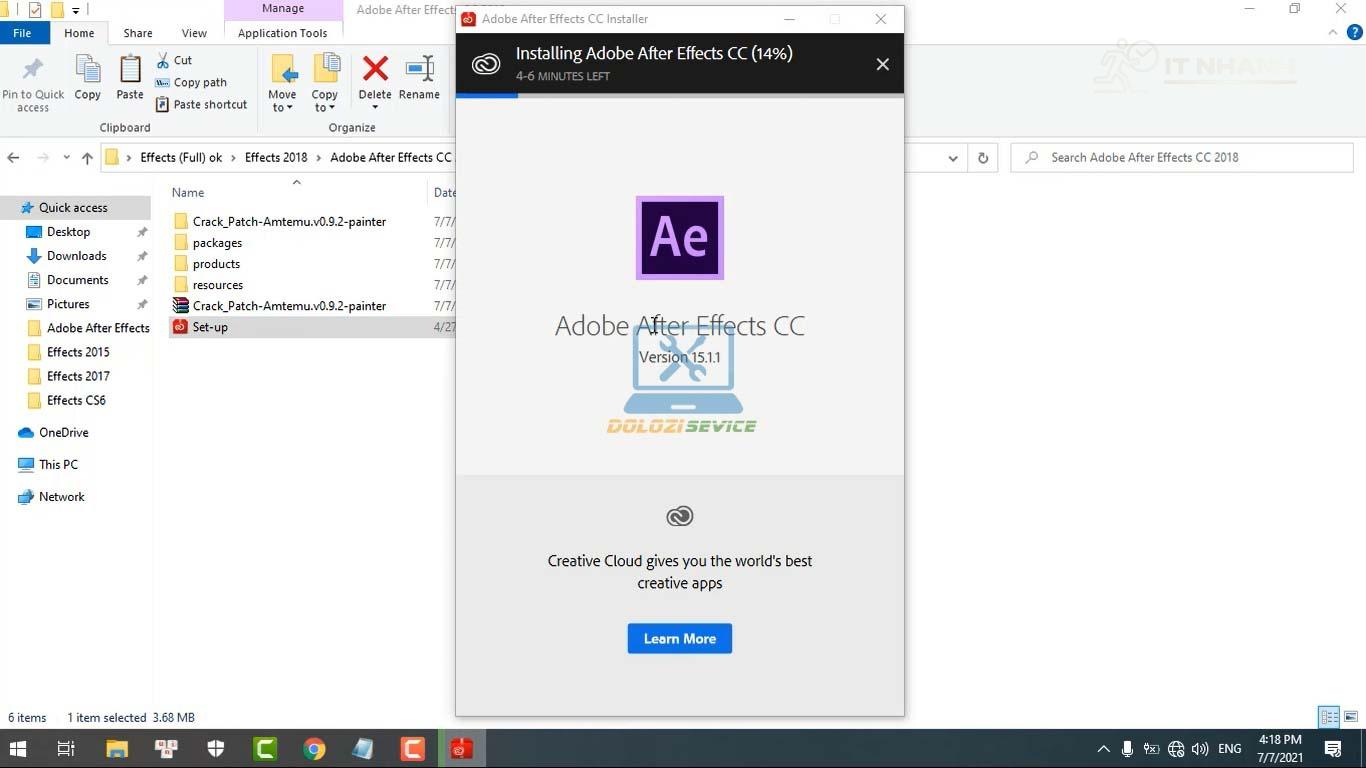
Task: Switch to the Home ribbon tab
Action: point(79,33)
